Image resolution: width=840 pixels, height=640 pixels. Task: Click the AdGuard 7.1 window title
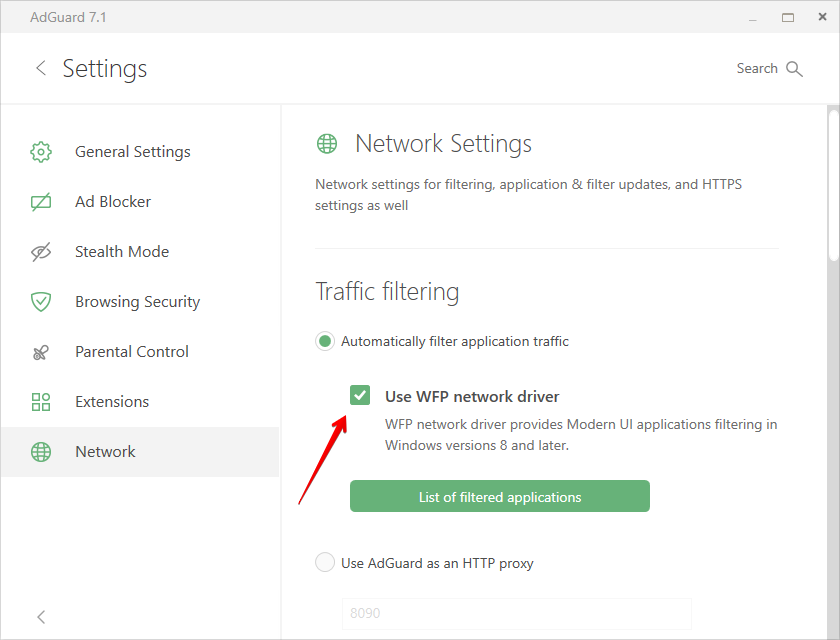[x=68, y=17]
